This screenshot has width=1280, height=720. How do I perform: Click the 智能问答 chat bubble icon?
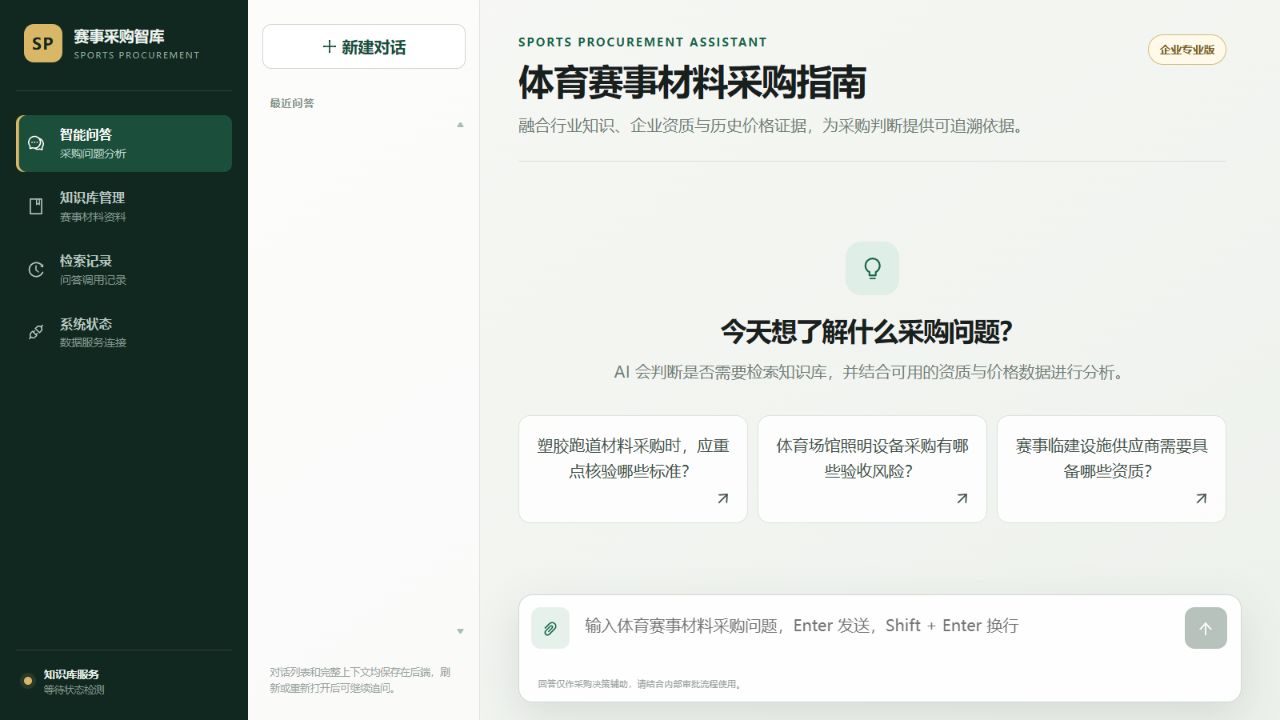click(x=36, y=143)
